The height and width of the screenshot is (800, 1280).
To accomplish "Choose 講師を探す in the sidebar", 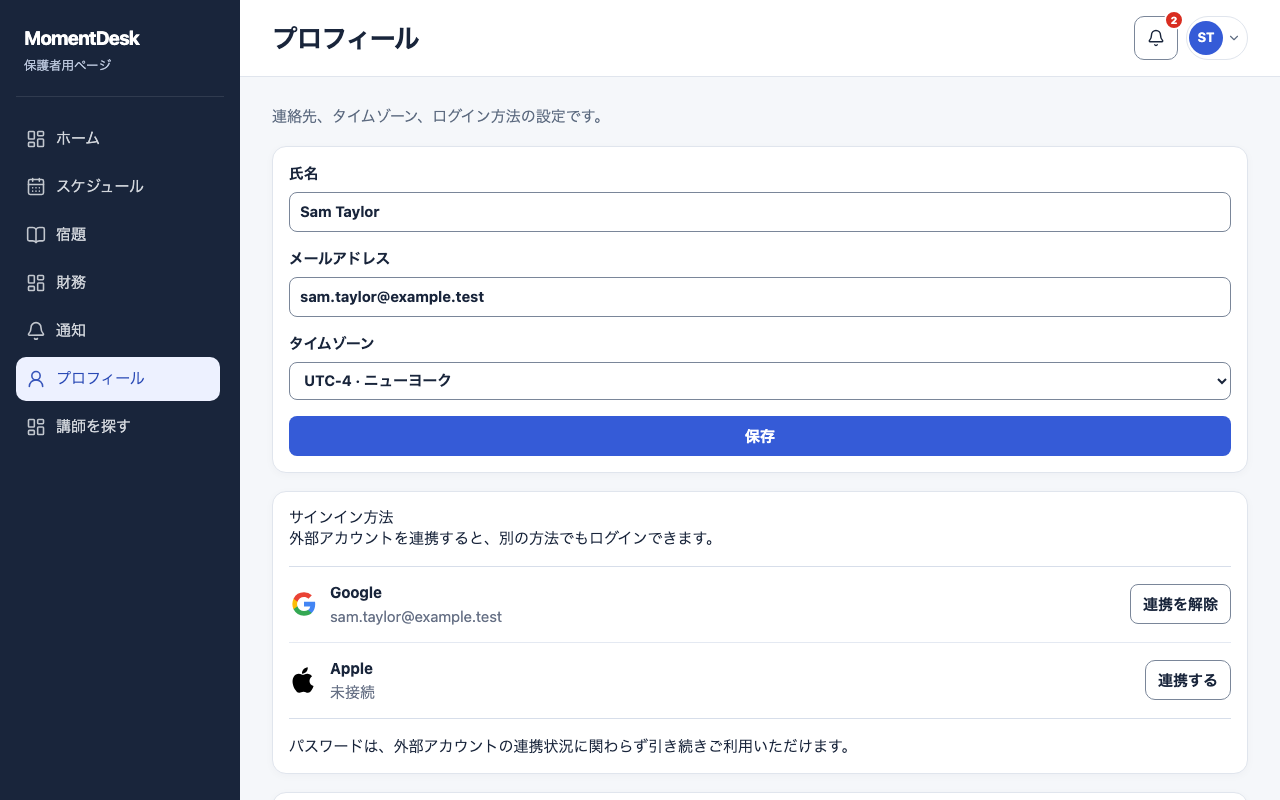I will tap(118, 427).
